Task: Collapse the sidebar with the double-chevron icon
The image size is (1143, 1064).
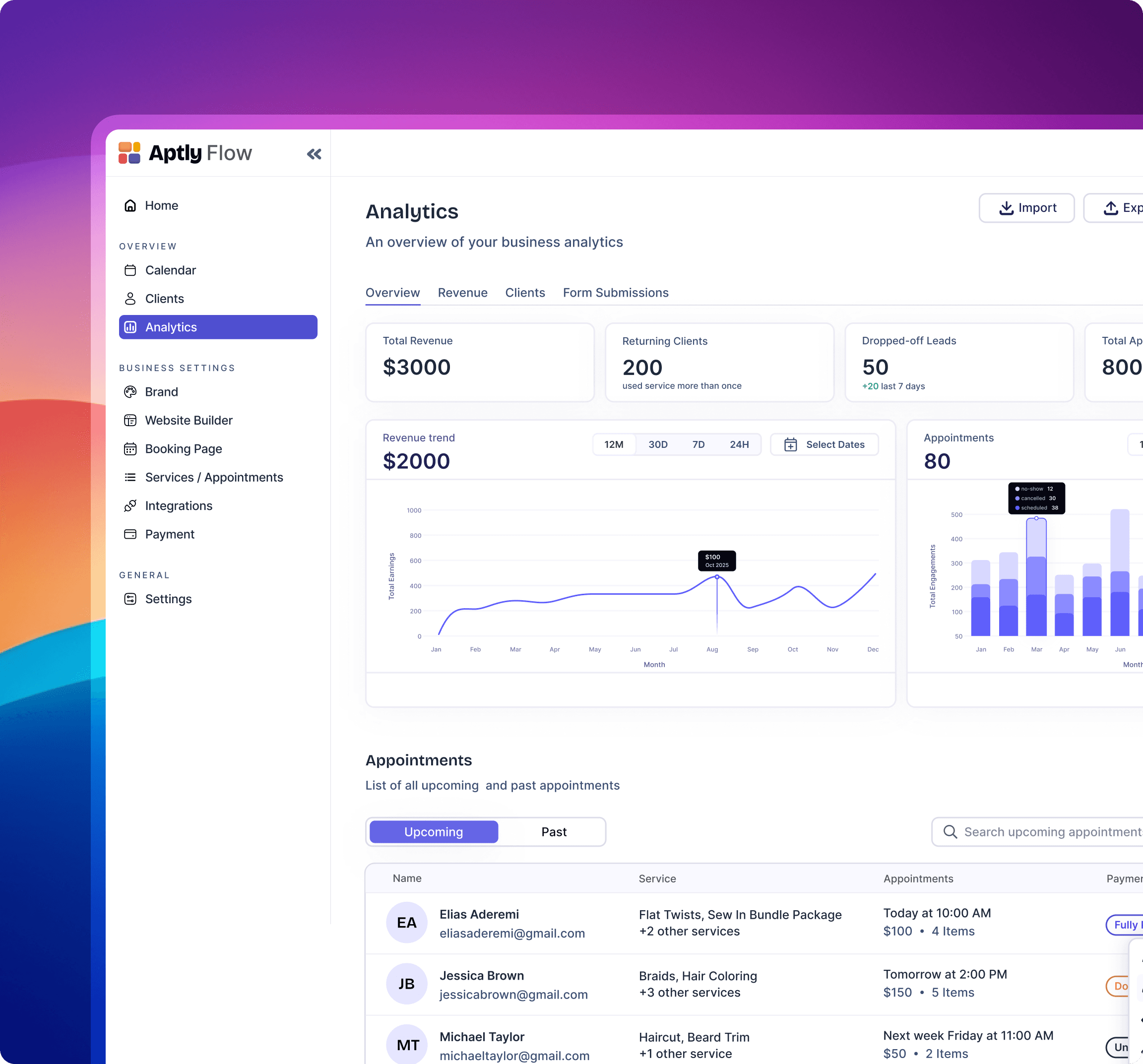Action: pos(314,153)
